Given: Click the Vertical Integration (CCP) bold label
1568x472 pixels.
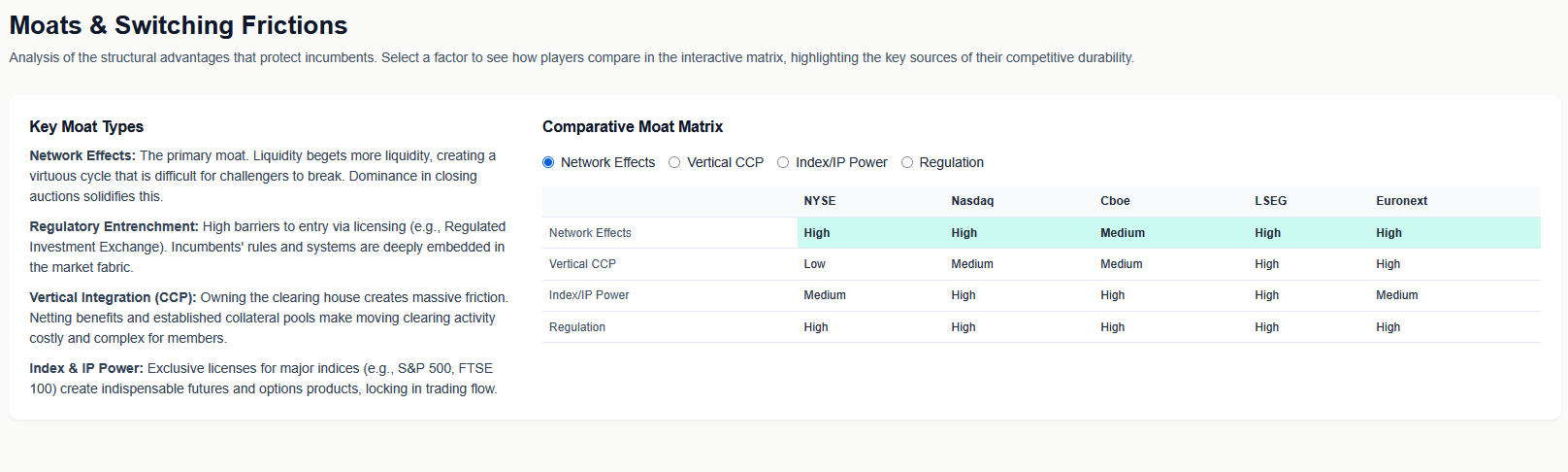Looking at the screenshot, I should (113, 297).
